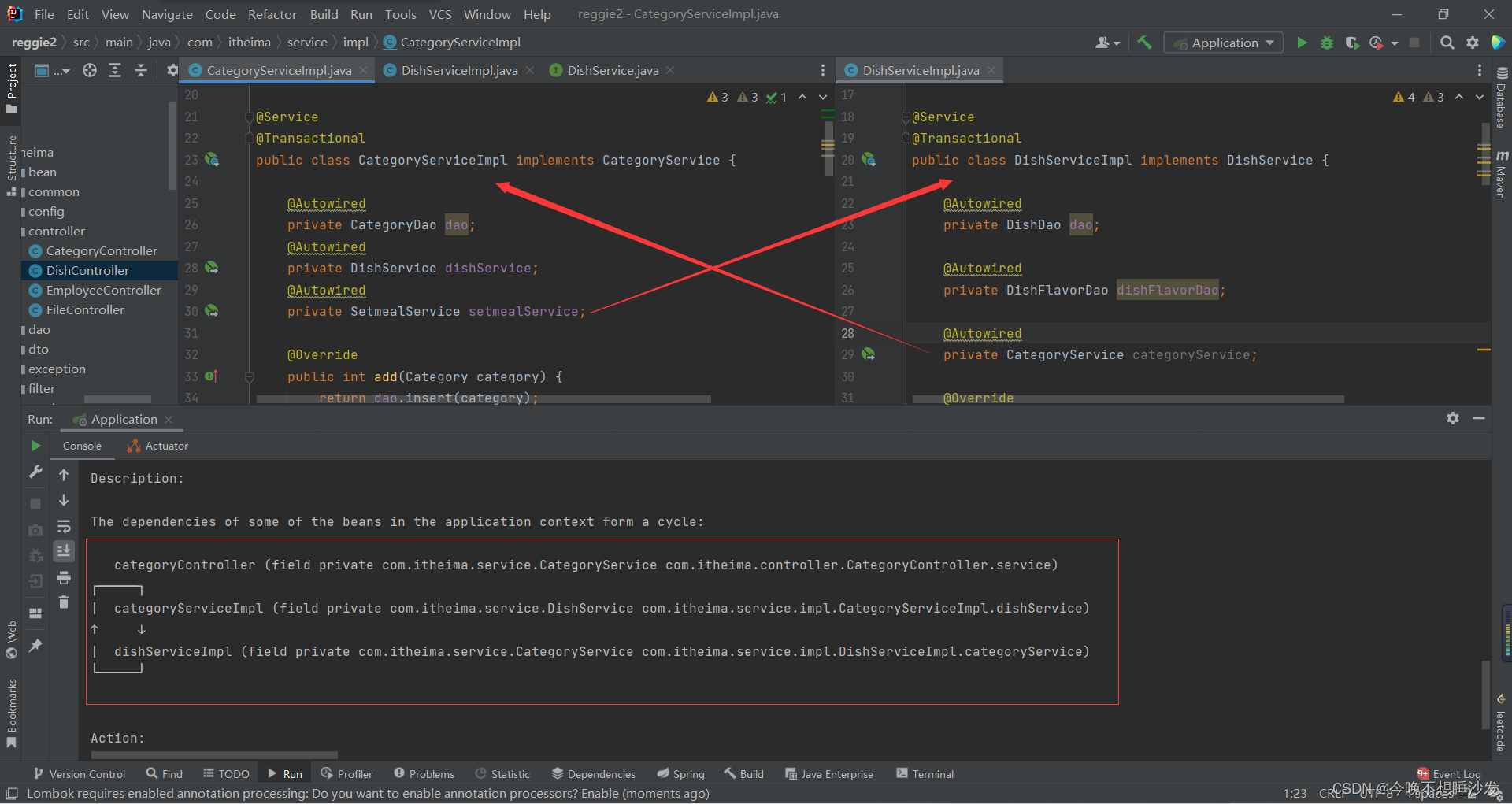Clear all console output trash icon
1512x804 pixels.
coord(64,602)
